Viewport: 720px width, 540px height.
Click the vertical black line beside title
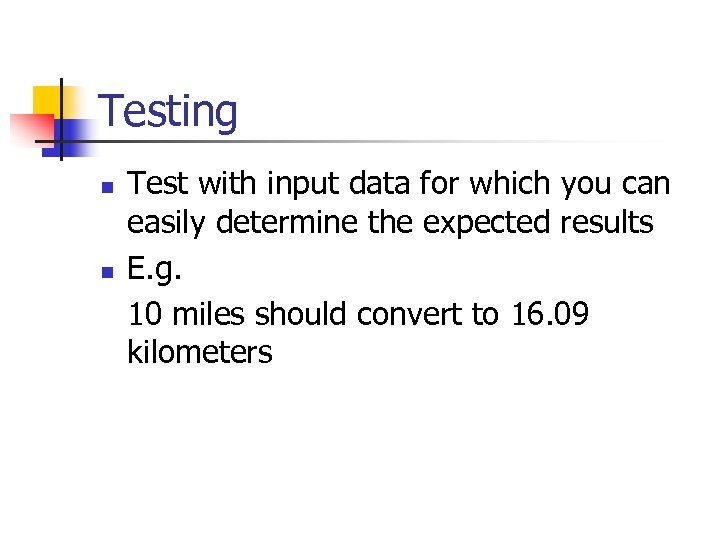pos(60,118)
